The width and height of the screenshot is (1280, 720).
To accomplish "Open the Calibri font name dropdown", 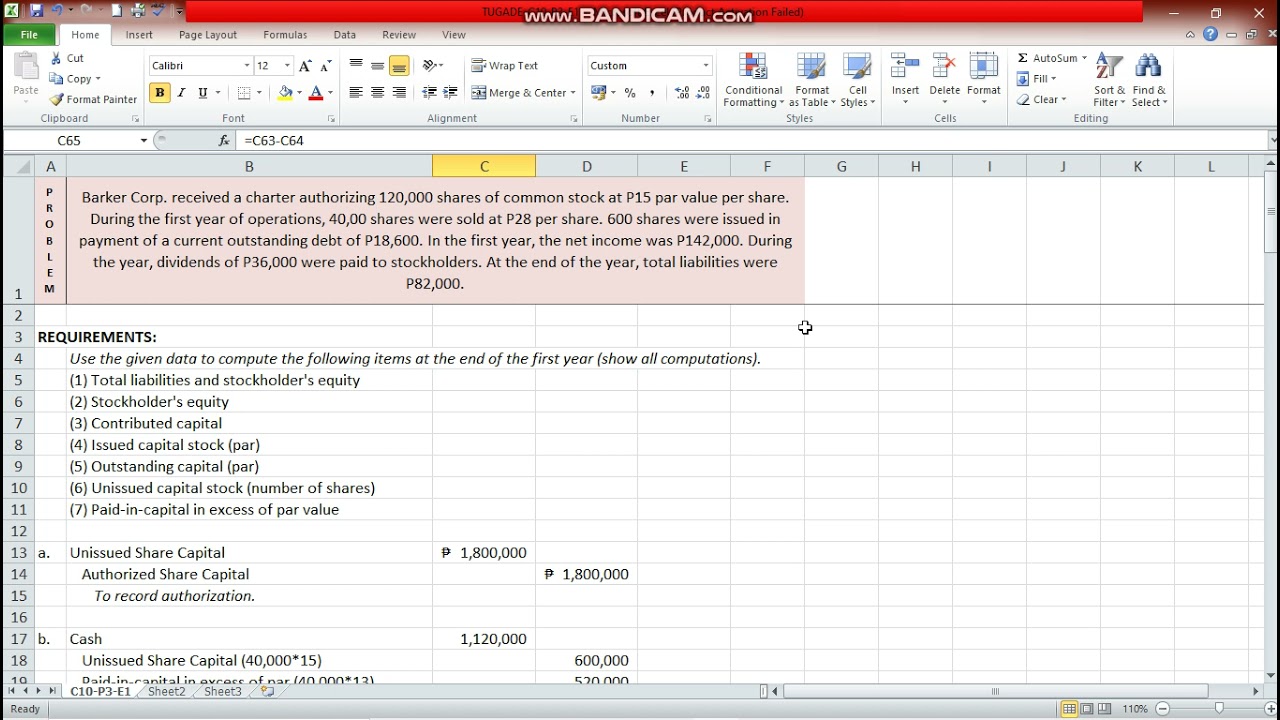I will (x=247, y=65).
